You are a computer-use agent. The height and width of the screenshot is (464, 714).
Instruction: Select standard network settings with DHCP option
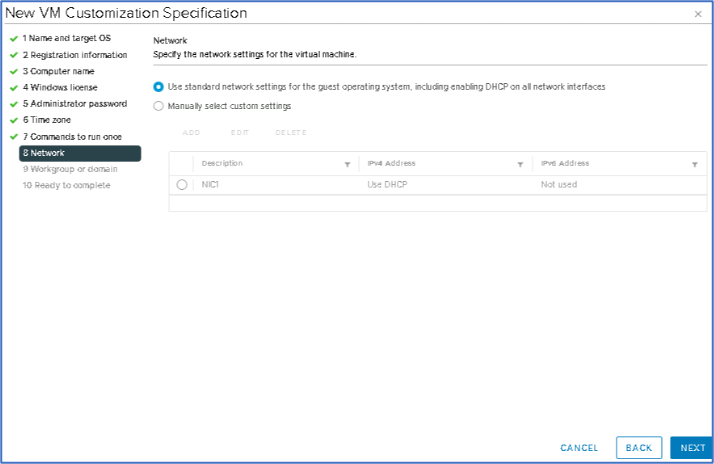(x=159, y=87)
